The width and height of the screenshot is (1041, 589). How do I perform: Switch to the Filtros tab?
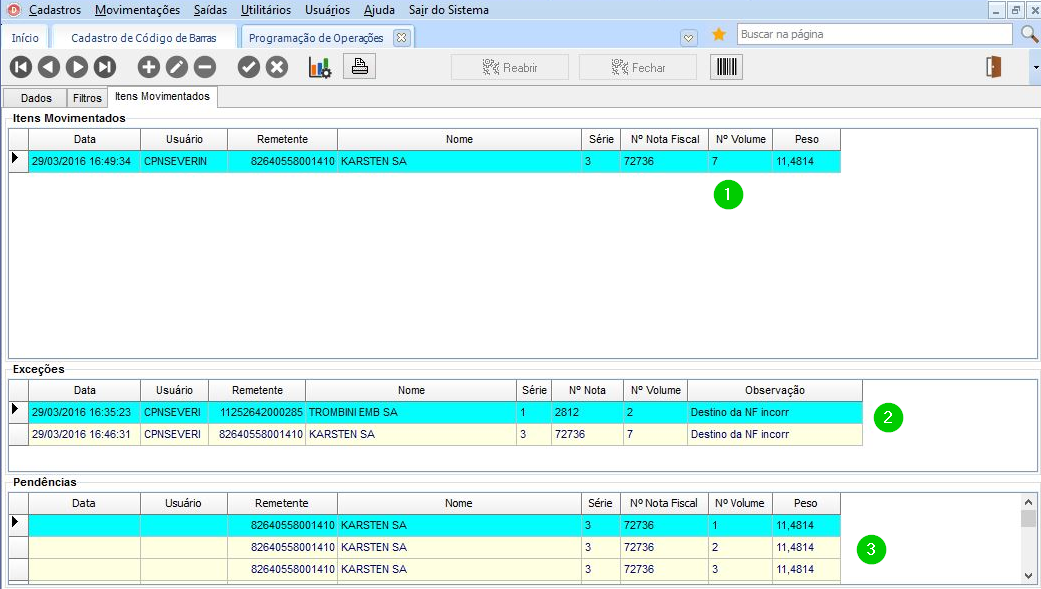(87, 98)
